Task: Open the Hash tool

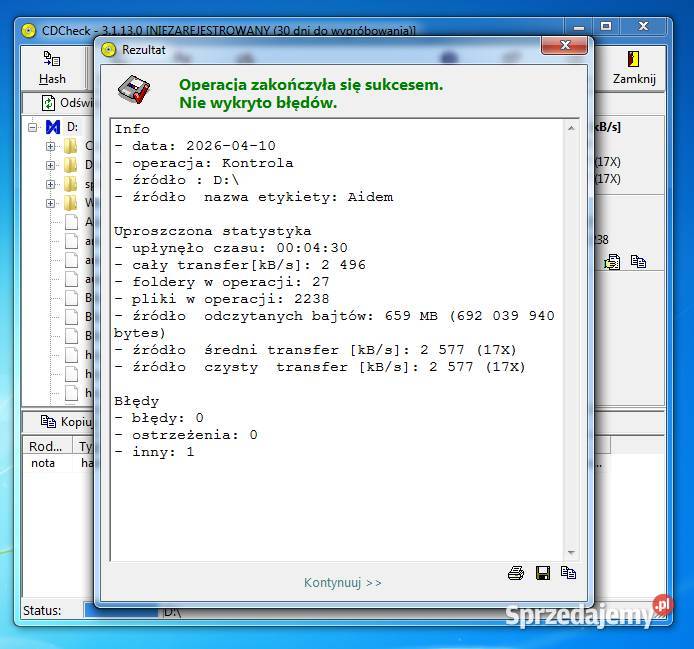Action: point(52,68)
